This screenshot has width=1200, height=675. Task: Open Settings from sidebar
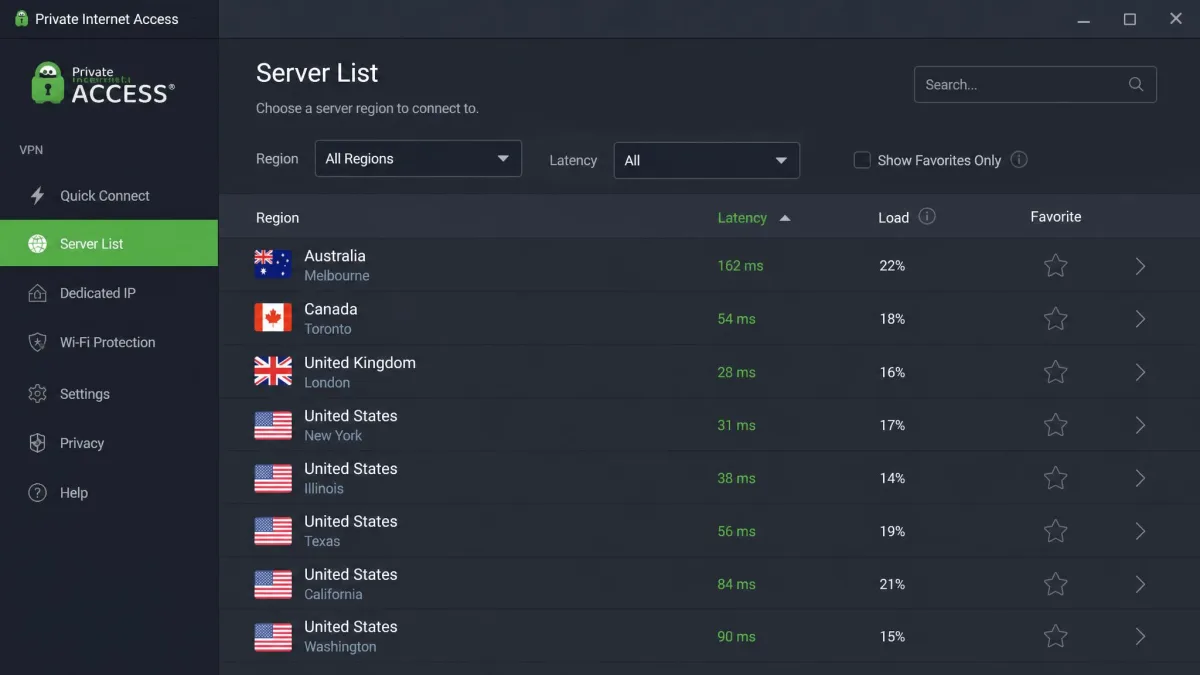coord(108,394)
